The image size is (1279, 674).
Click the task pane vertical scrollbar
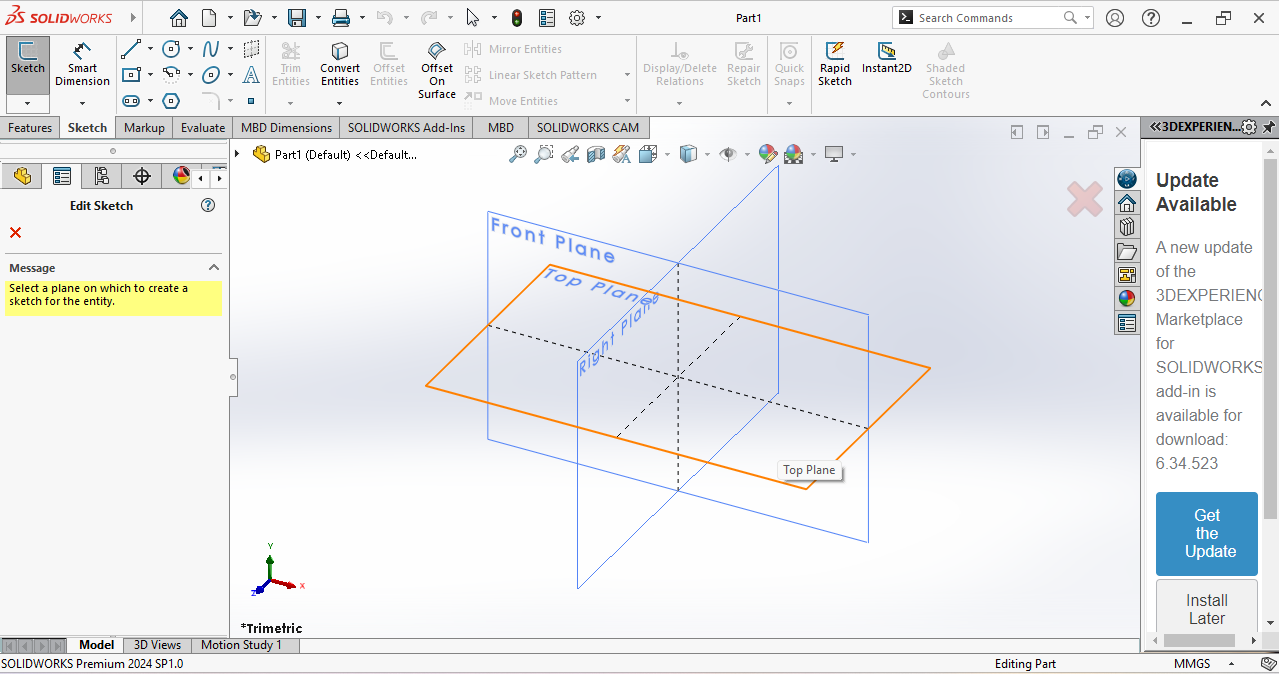1271,340
